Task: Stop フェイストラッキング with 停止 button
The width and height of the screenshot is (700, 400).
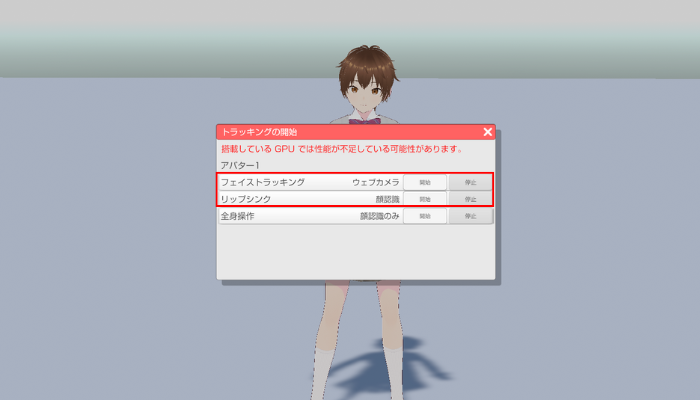Action: (x=471, y=182)
